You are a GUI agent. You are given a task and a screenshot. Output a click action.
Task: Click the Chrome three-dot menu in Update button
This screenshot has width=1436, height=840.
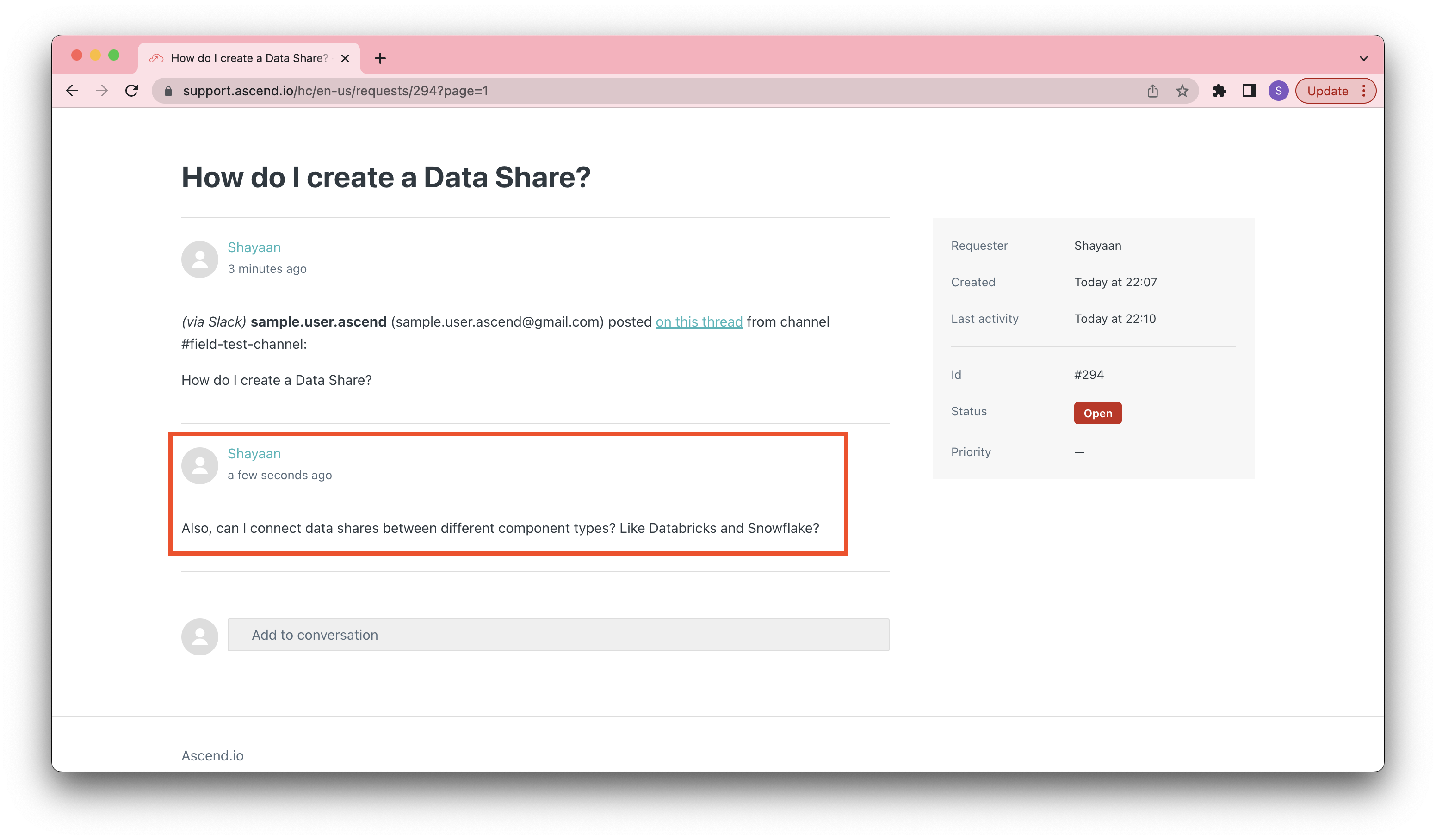pyautogui.click(x=1364, y=91)
